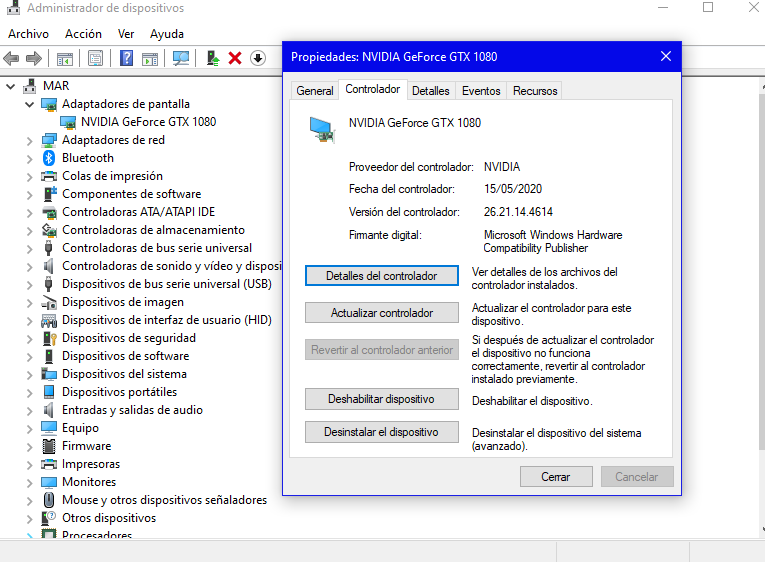The image size is (765, 562).
Task: Click the red X uninstall device icon
Action: click(x=235, y=58)
